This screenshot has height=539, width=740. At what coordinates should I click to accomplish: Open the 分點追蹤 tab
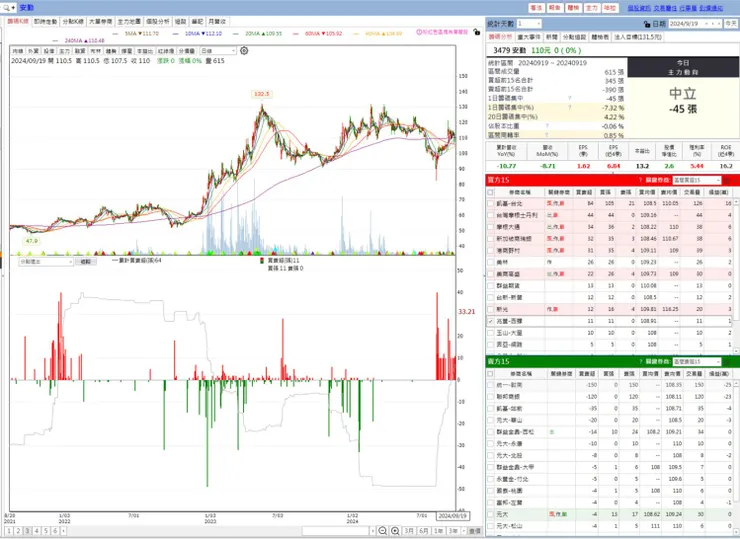click(x=574, y=37)
